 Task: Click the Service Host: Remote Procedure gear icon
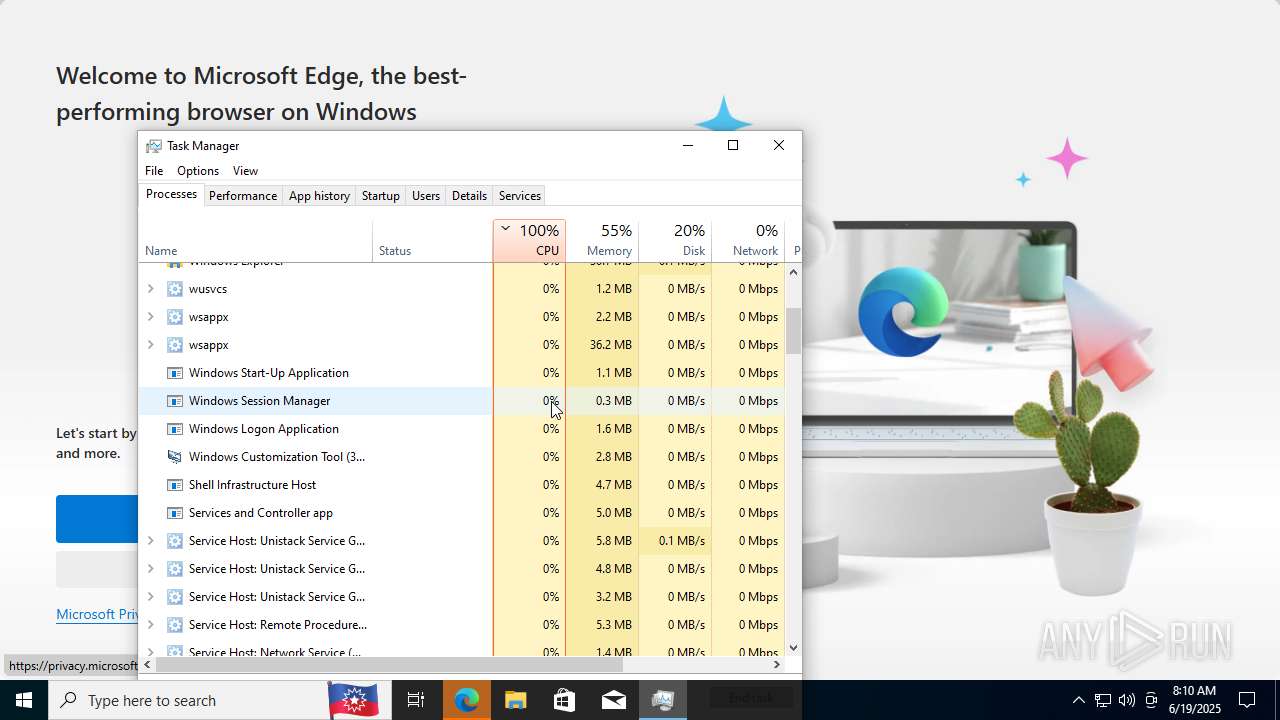pyautogui.click(x=175, y=625)
